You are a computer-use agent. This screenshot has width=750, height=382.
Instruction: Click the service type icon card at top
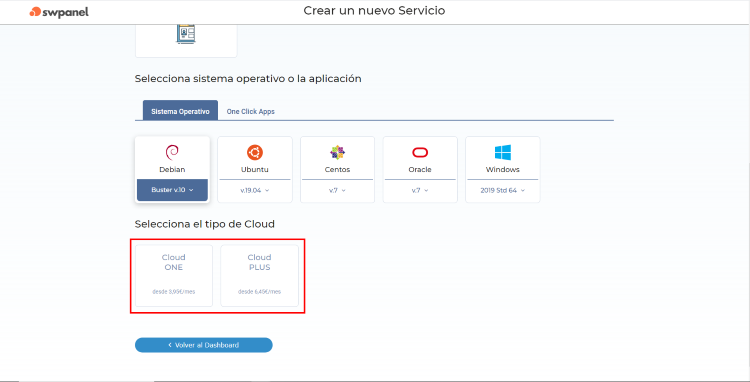click(x=186, y=41)
